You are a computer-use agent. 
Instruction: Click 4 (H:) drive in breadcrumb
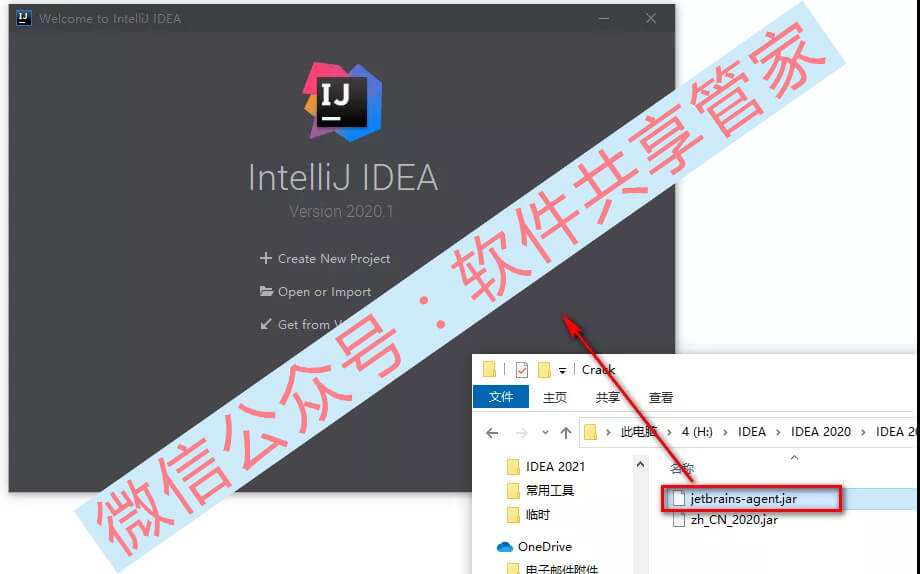697,432
